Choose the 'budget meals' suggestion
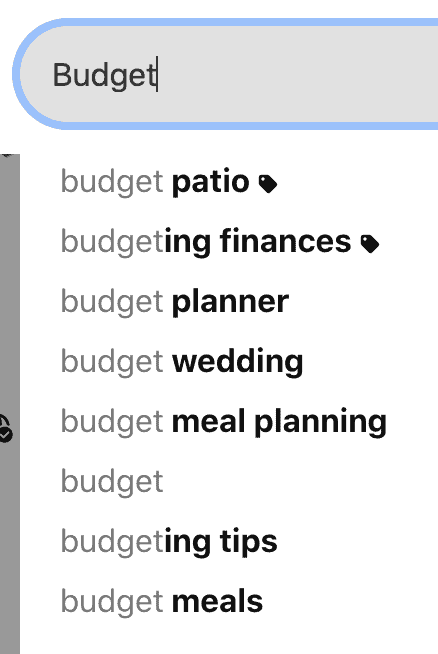Image resolution: width=438 pixels, height=654 pixels. tap(229, 603)
